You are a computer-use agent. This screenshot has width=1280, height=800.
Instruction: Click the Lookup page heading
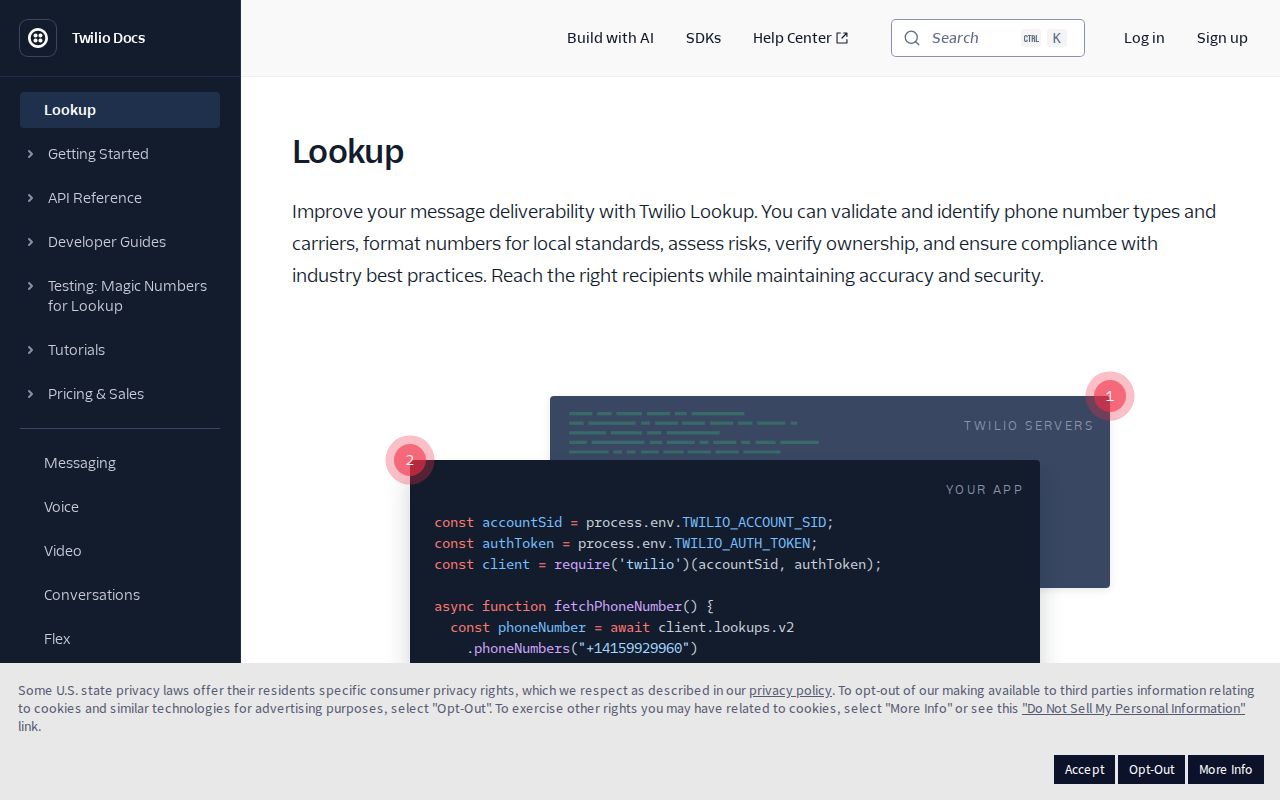(x=348, y=152)
